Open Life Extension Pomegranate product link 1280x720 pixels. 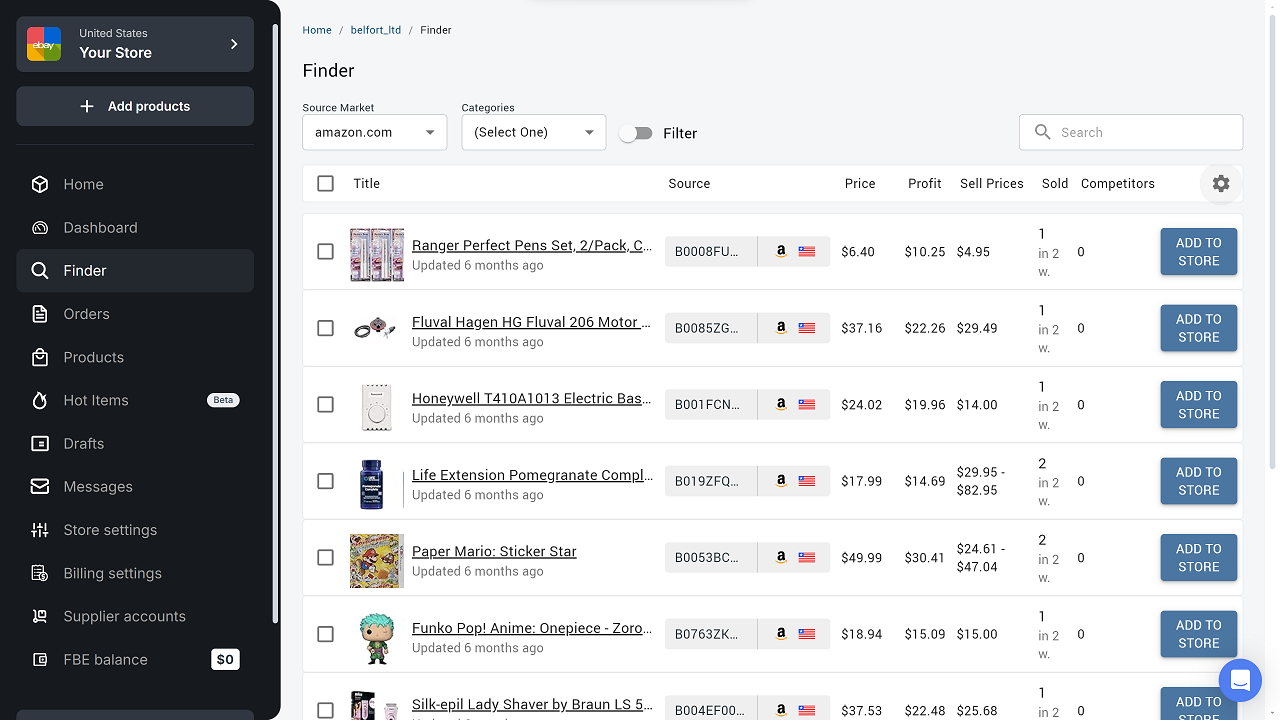[x=532, y=475]
